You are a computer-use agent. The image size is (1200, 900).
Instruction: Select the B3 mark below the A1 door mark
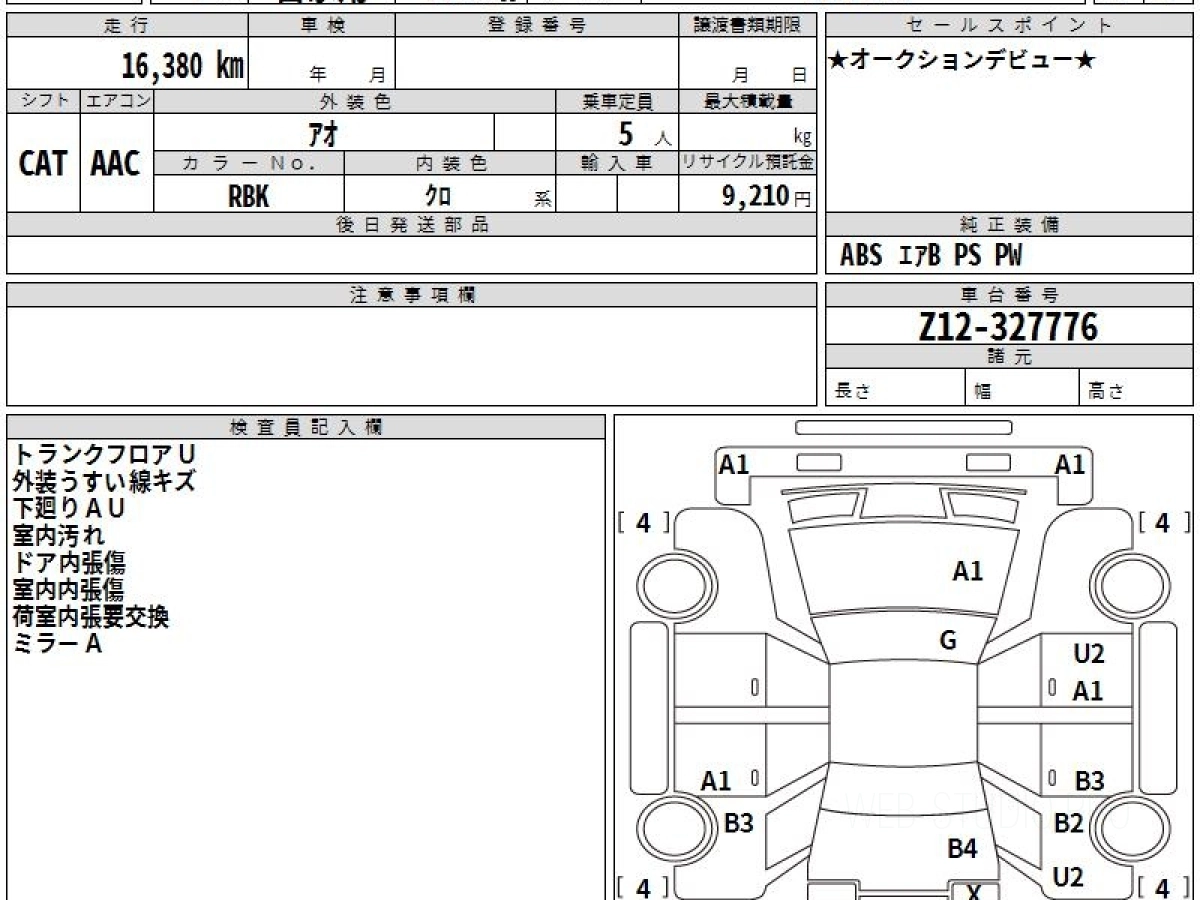click(x=738, y=823)
